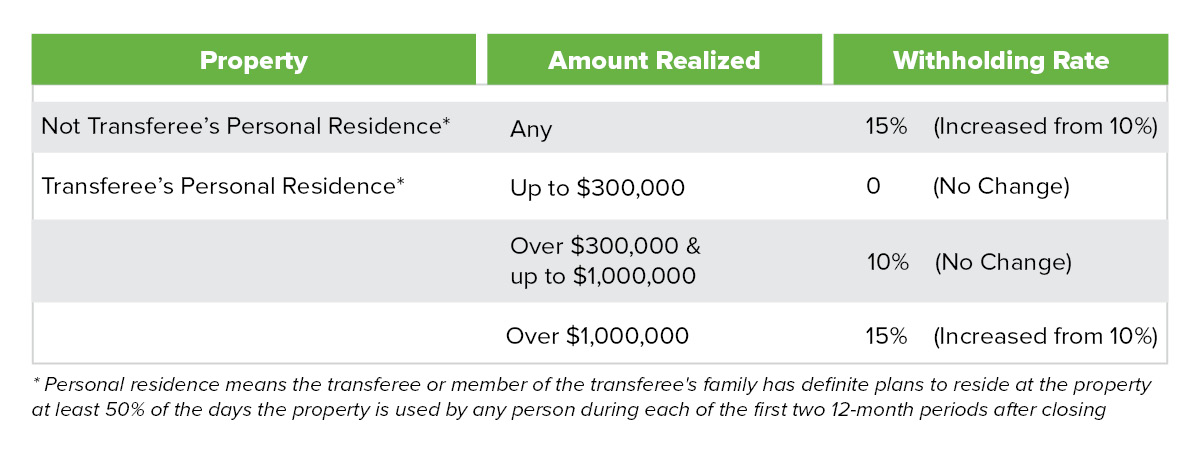Click the asterisk after Not Transferee's Personal Residence
1200x450 pixels.
[x=447, y=121]
